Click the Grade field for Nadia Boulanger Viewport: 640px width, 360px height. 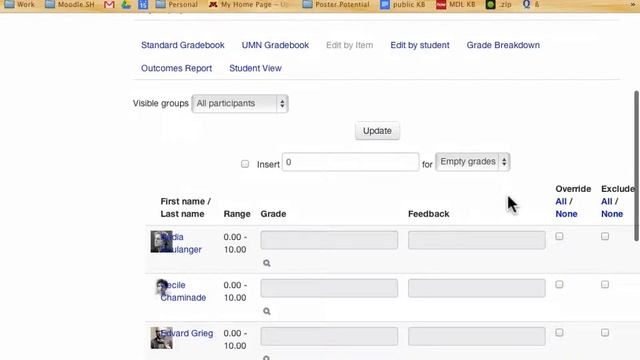click(x=329, y=240)
